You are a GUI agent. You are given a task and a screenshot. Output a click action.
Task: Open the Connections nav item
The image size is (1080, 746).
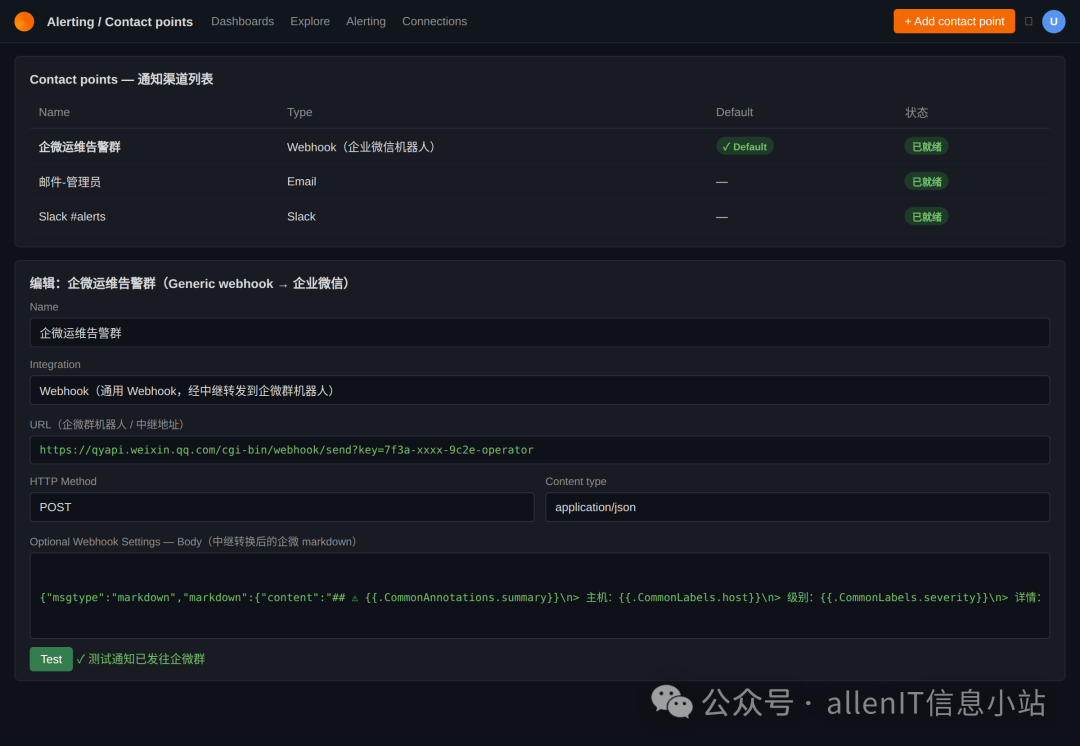(x=435, y=21)
